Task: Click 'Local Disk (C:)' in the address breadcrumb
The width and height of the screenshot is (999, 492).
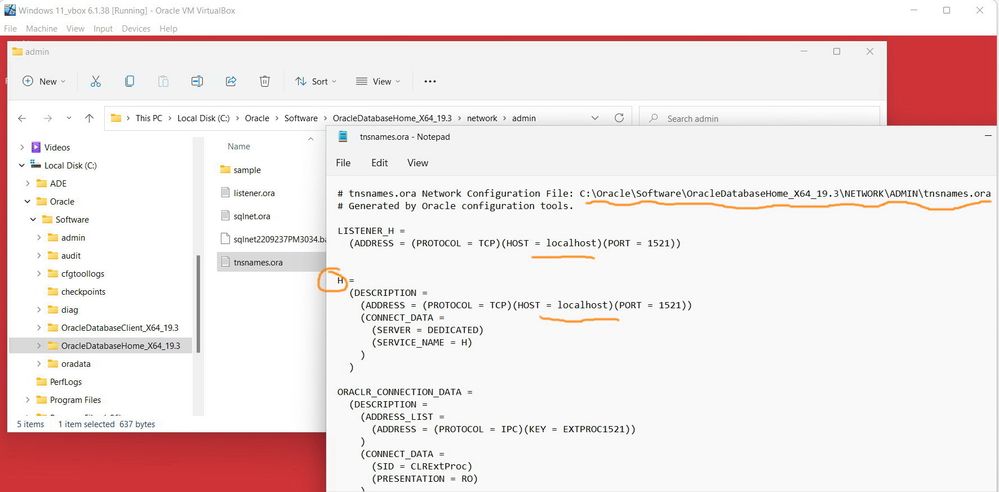Action: click(x=203, y=118)
